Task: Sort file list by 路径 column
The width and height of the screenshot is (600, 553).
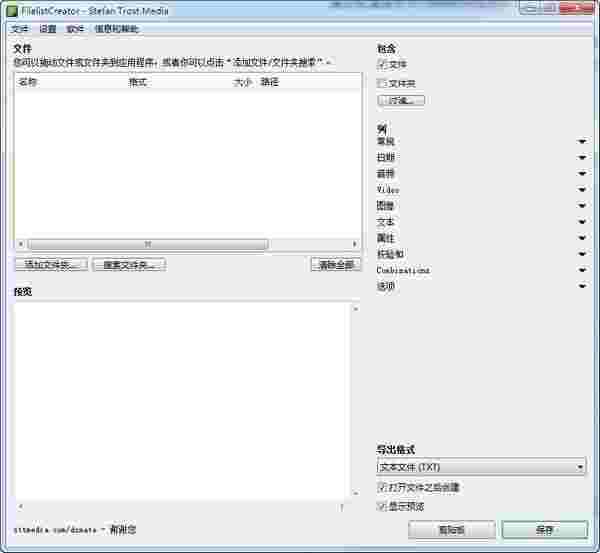Action: [x=269, y=82]
